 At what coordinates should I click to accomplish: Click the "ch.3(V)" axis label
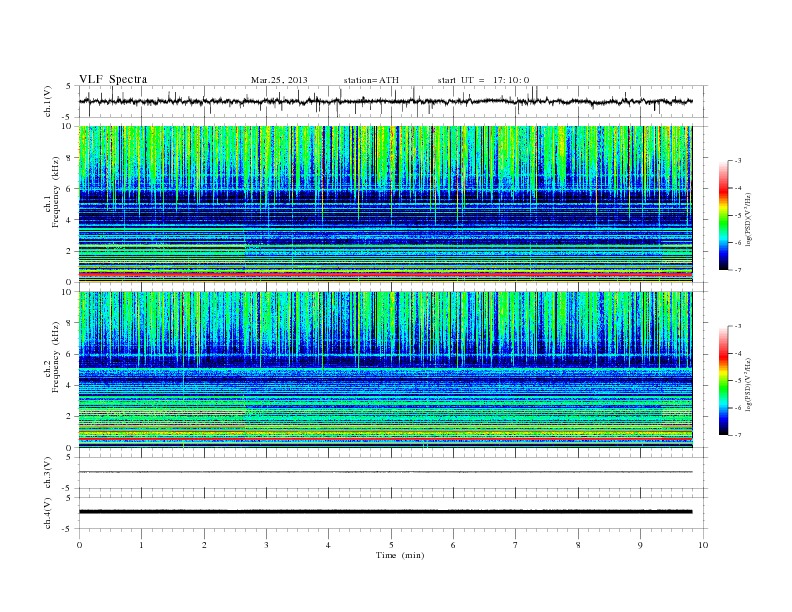click(x=48, y=473)
